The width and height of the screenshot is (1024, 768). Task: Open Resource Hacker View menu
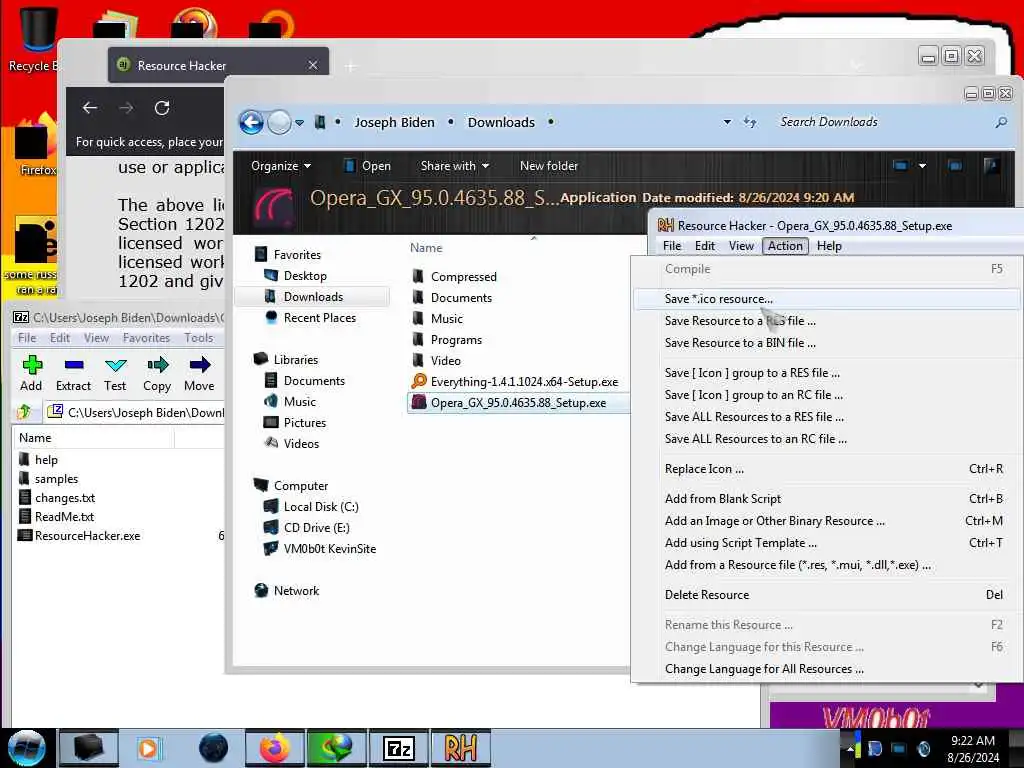tap(741, 246)
